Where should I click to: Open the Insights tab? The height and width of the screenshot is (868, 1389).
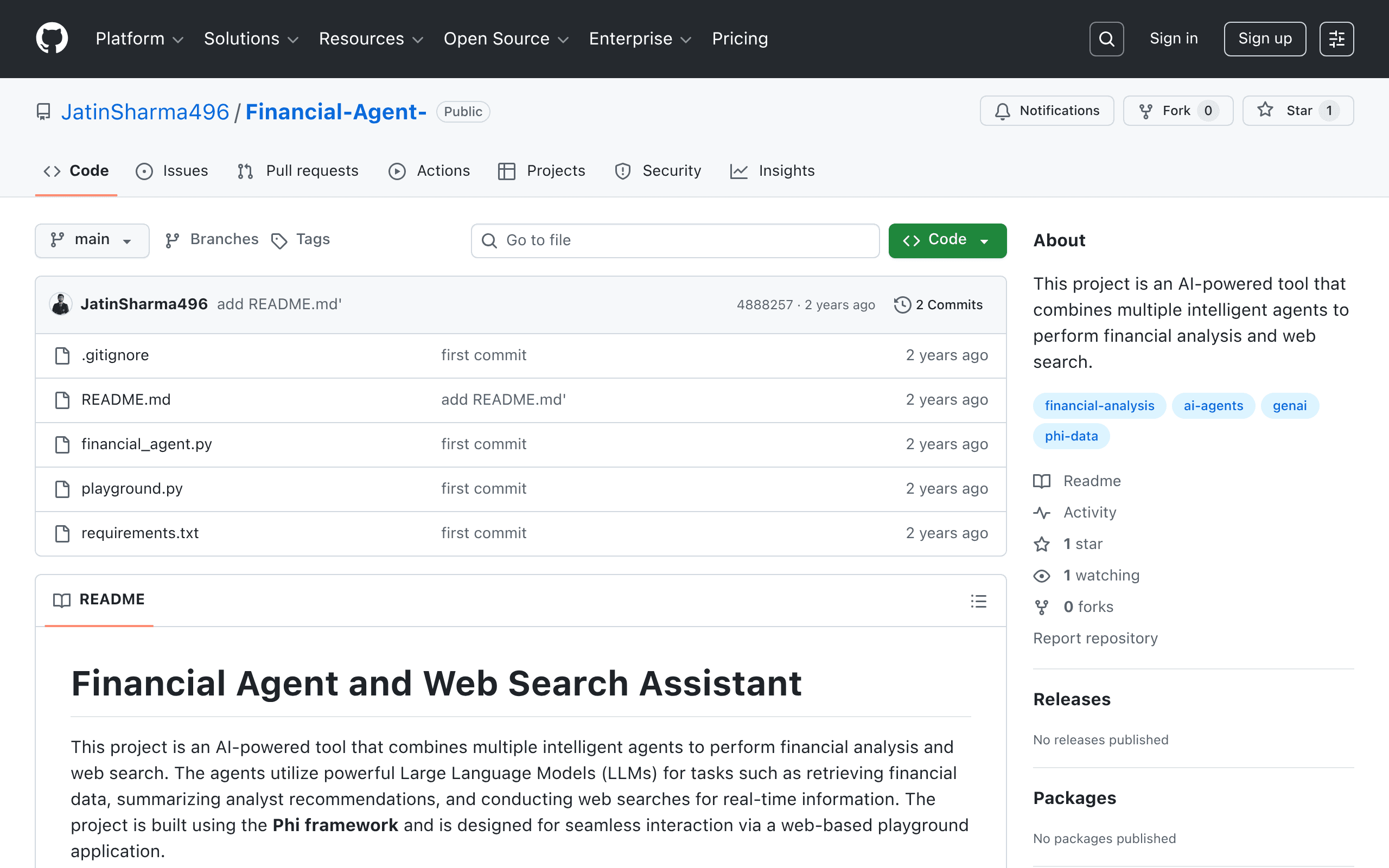pyautogui.click(x=773, y=171)
